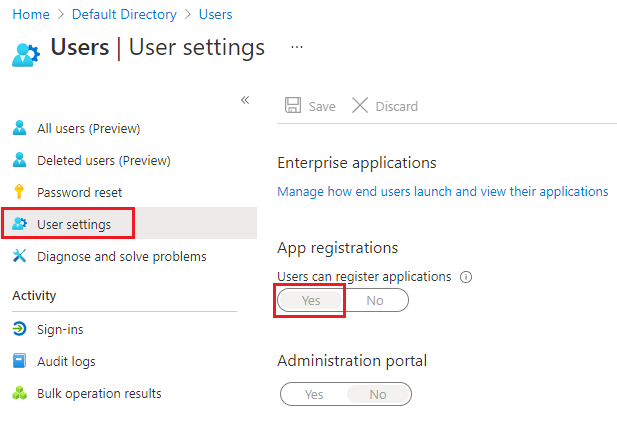Image resolution: width=617 pixels, height=432 pixels.
Task: Set Administration portal toggle to No
Action: [377, 394]
